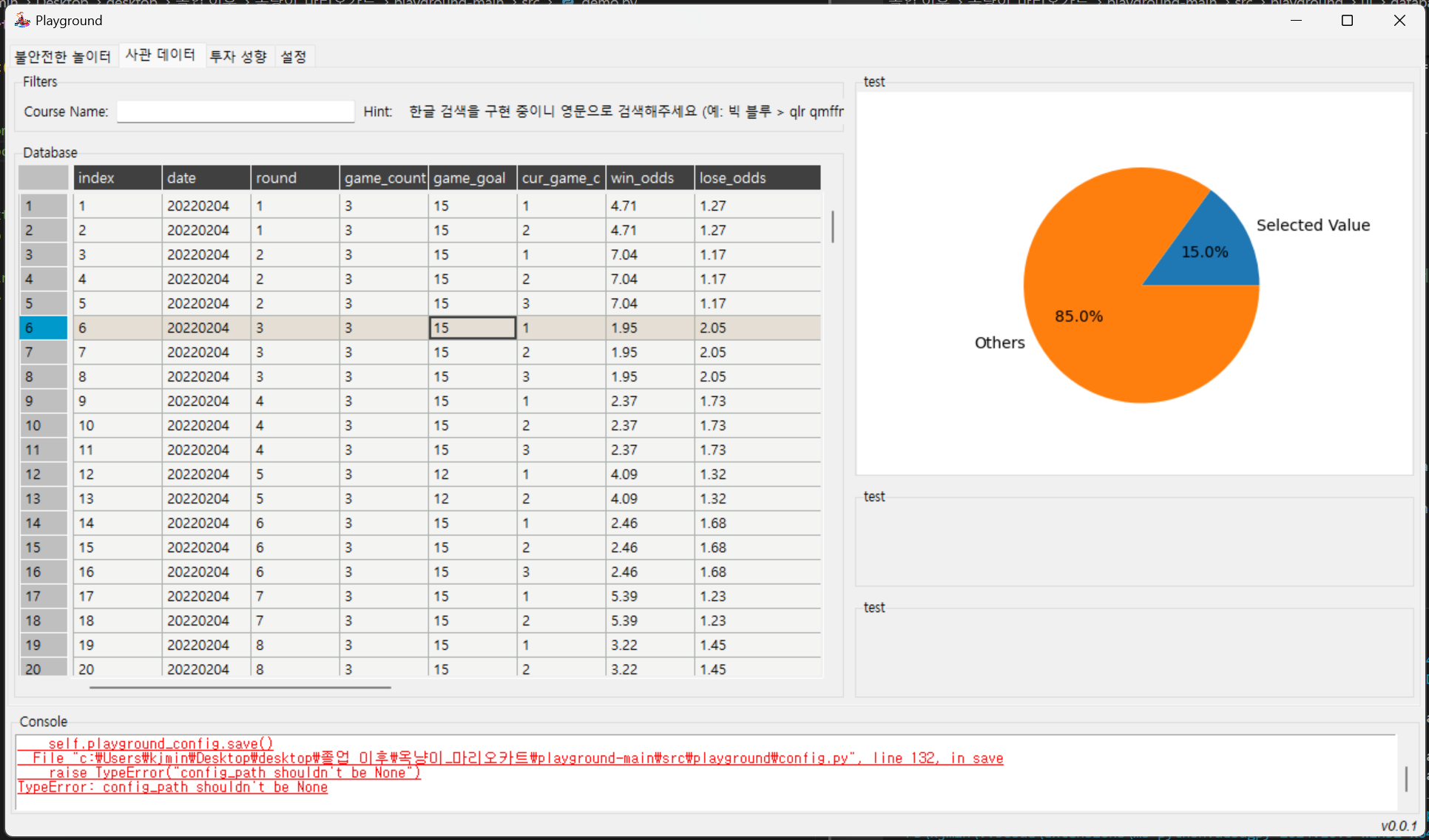Focus the Course Name input field

(236, 112)
